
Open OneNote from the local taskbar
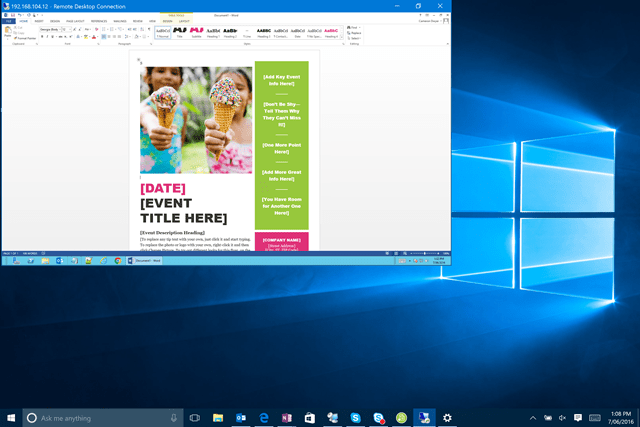(x=287, y=417)
